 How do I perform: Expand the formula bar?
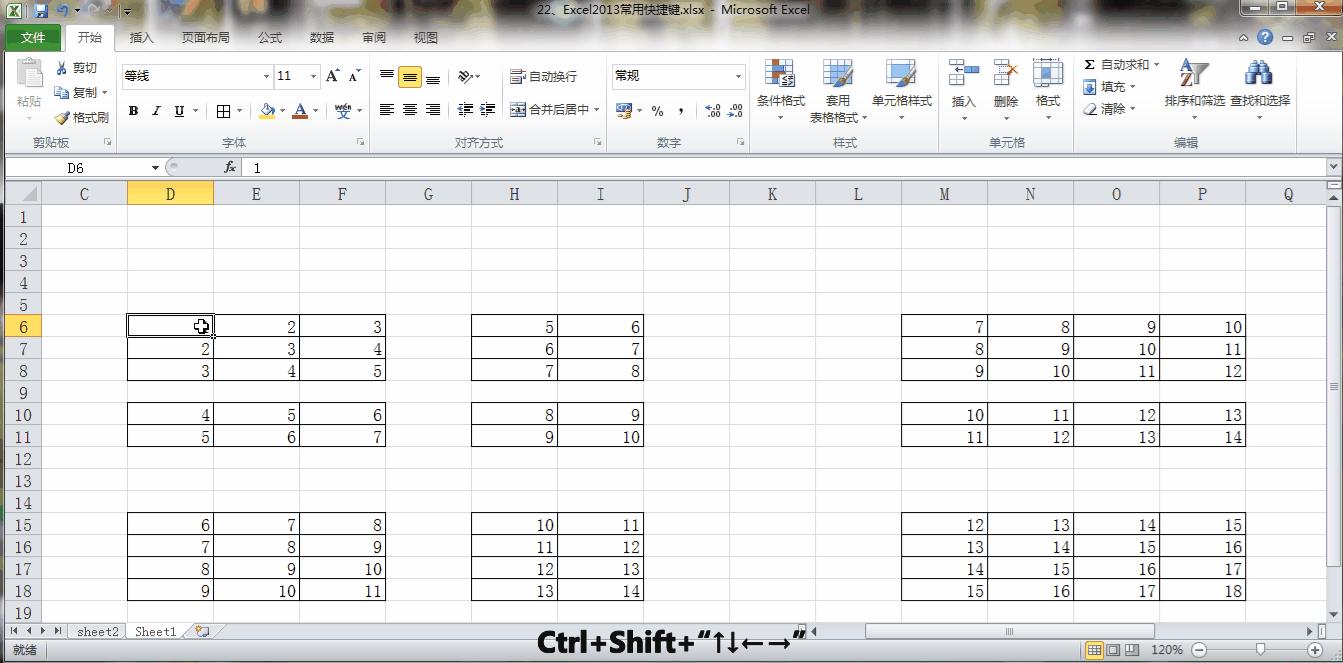[1334, 168]
